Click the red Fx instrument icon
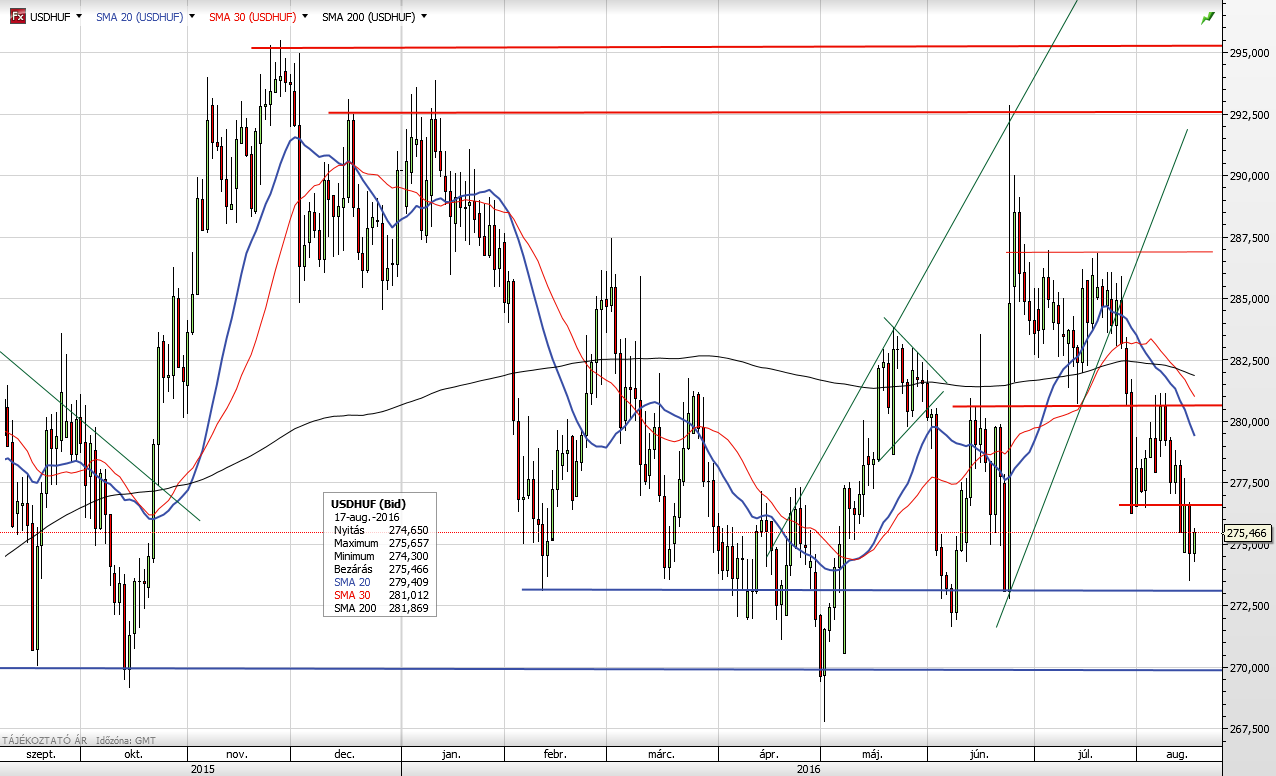The width and height of the screenshot is (1276, 776). click(17, 16)
